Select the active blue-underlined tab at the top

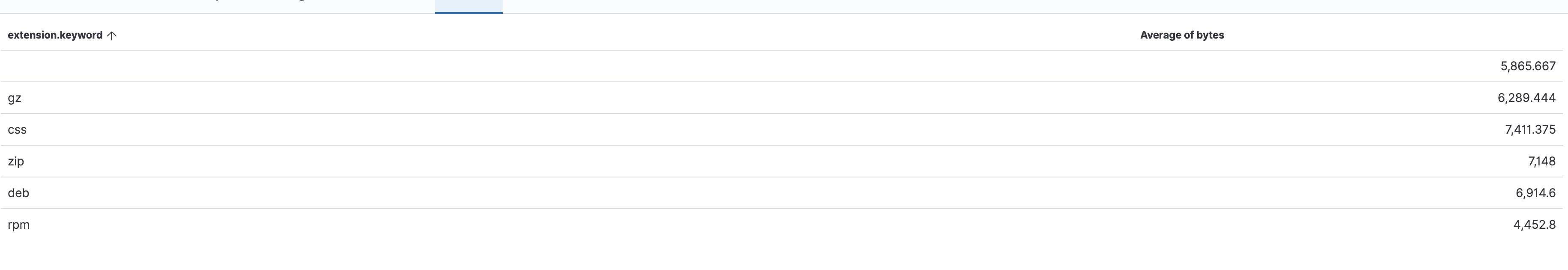point(468,5)
